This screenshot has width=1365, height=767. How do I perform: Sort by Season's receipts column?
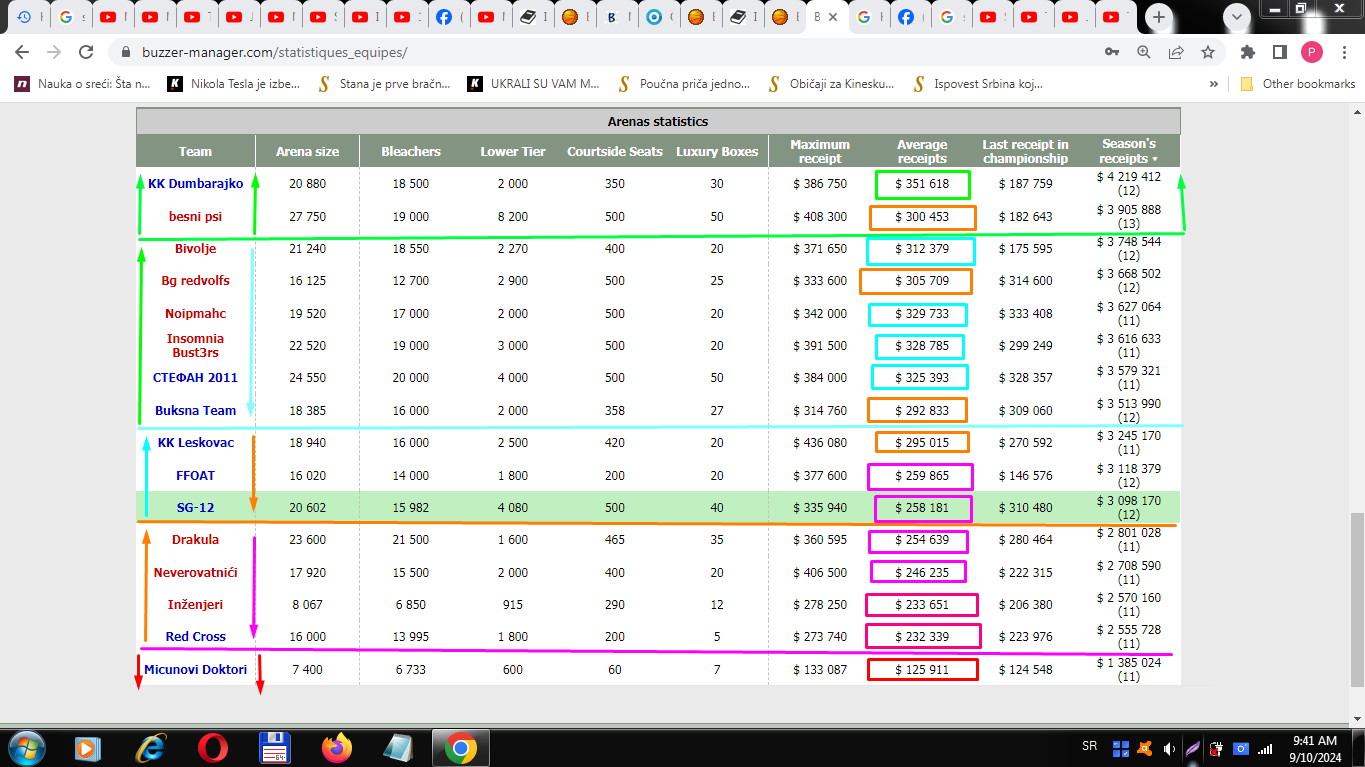point(1128,151)
